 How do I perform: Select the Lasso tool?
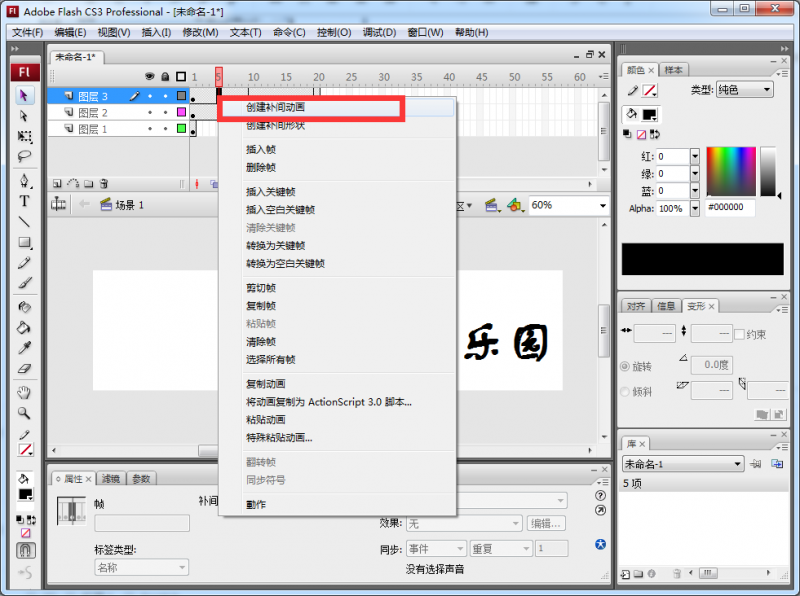point(24,156)
